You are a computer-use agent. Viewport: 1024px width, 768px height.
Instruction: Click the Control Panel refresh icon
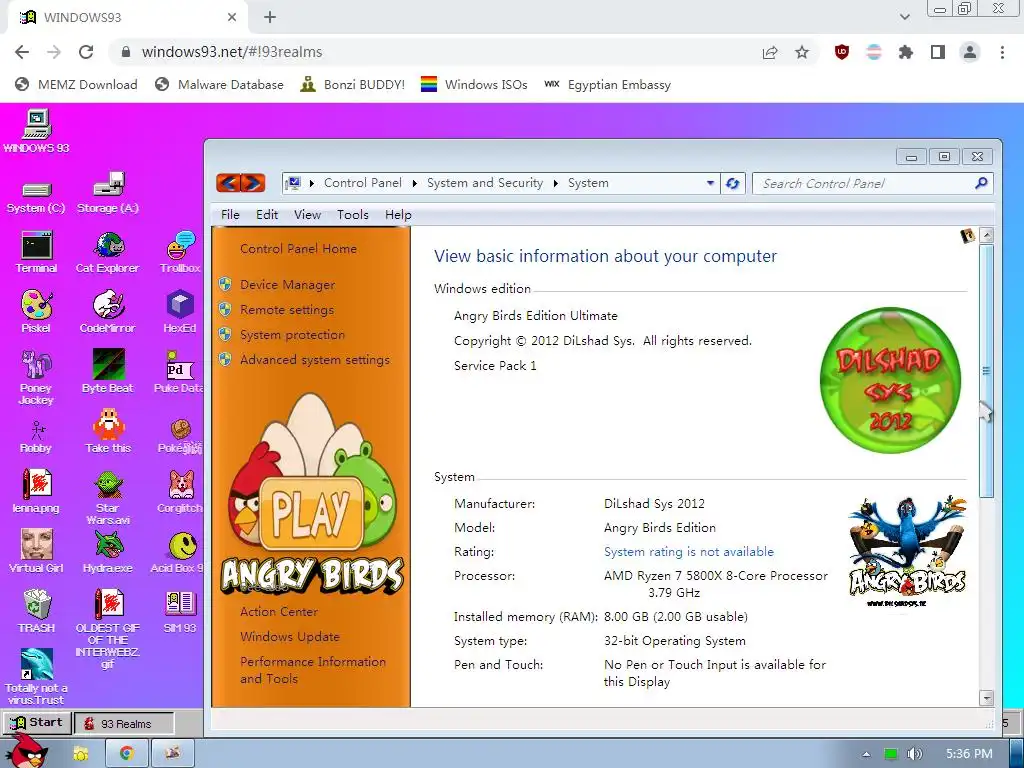click(x=733, y=184)
